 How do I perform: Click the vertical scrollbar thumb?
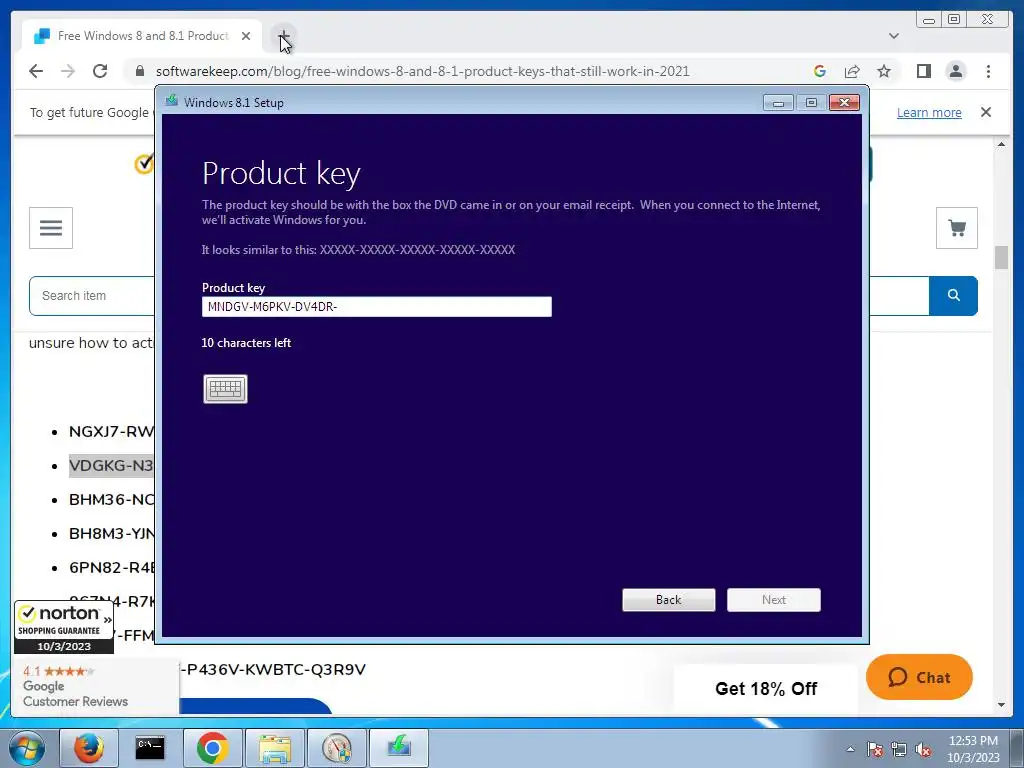click(x=1001, y=257)
